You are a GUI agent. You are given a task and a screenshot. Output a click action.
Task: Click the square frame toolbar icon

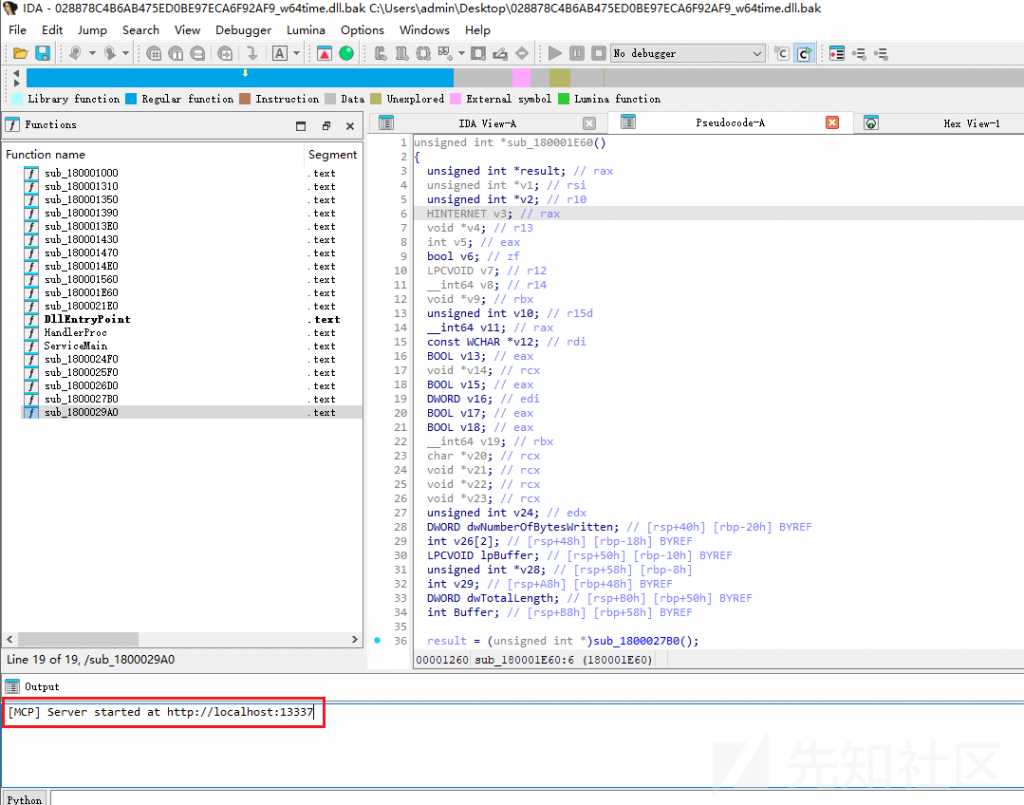tap(479, 54)
